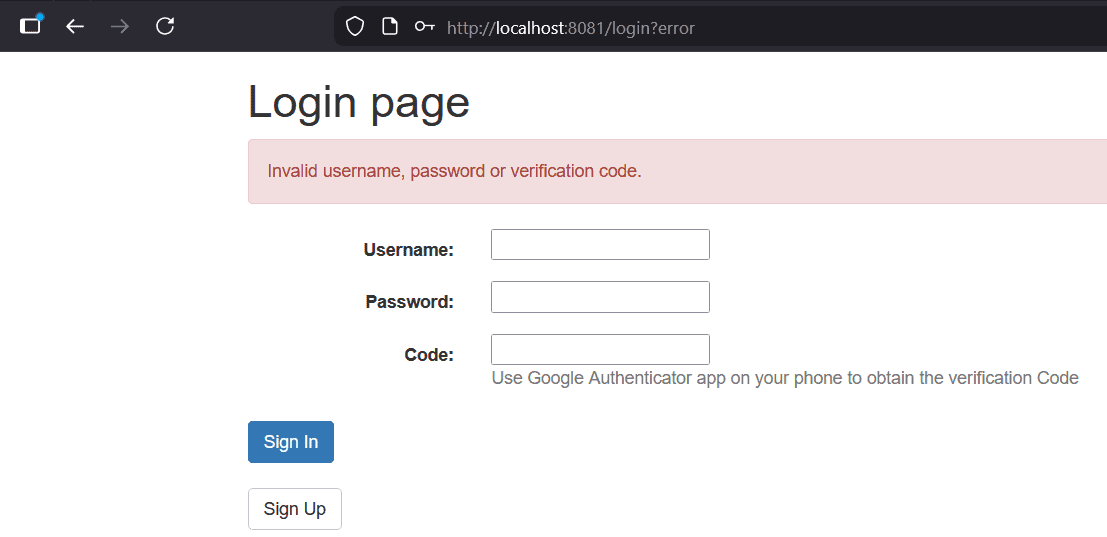The image size is (1107, 537).
Task: Click into the Username field
Action: pos(600,244)
